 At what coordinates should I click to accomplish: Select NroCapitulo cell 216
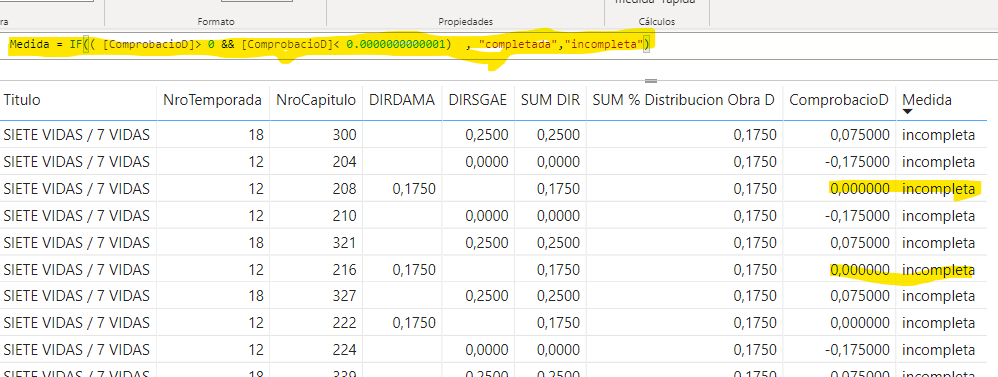tap(344, 270)
